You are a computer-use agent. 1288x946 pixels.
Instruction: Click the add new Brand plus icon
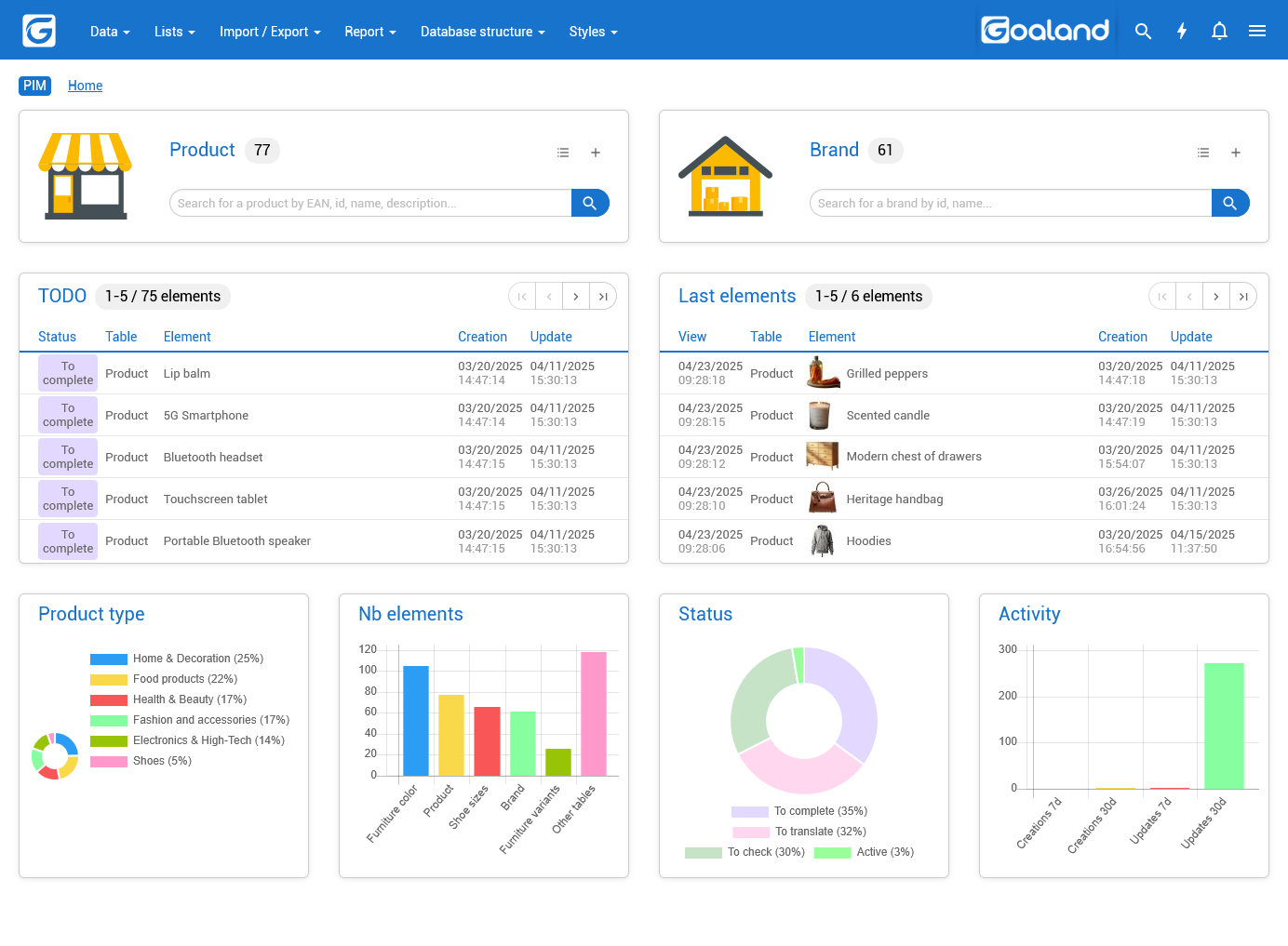[x=1236, y=152]
